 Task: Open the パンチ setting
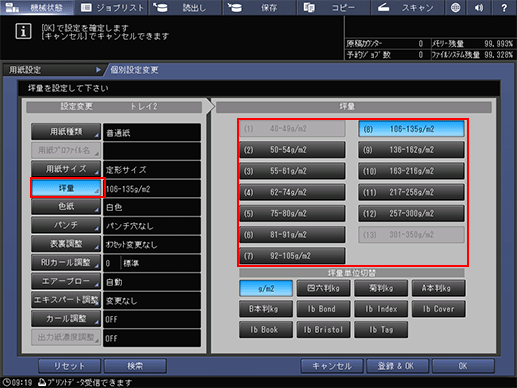pyautogui.click(x=66, y=226)
